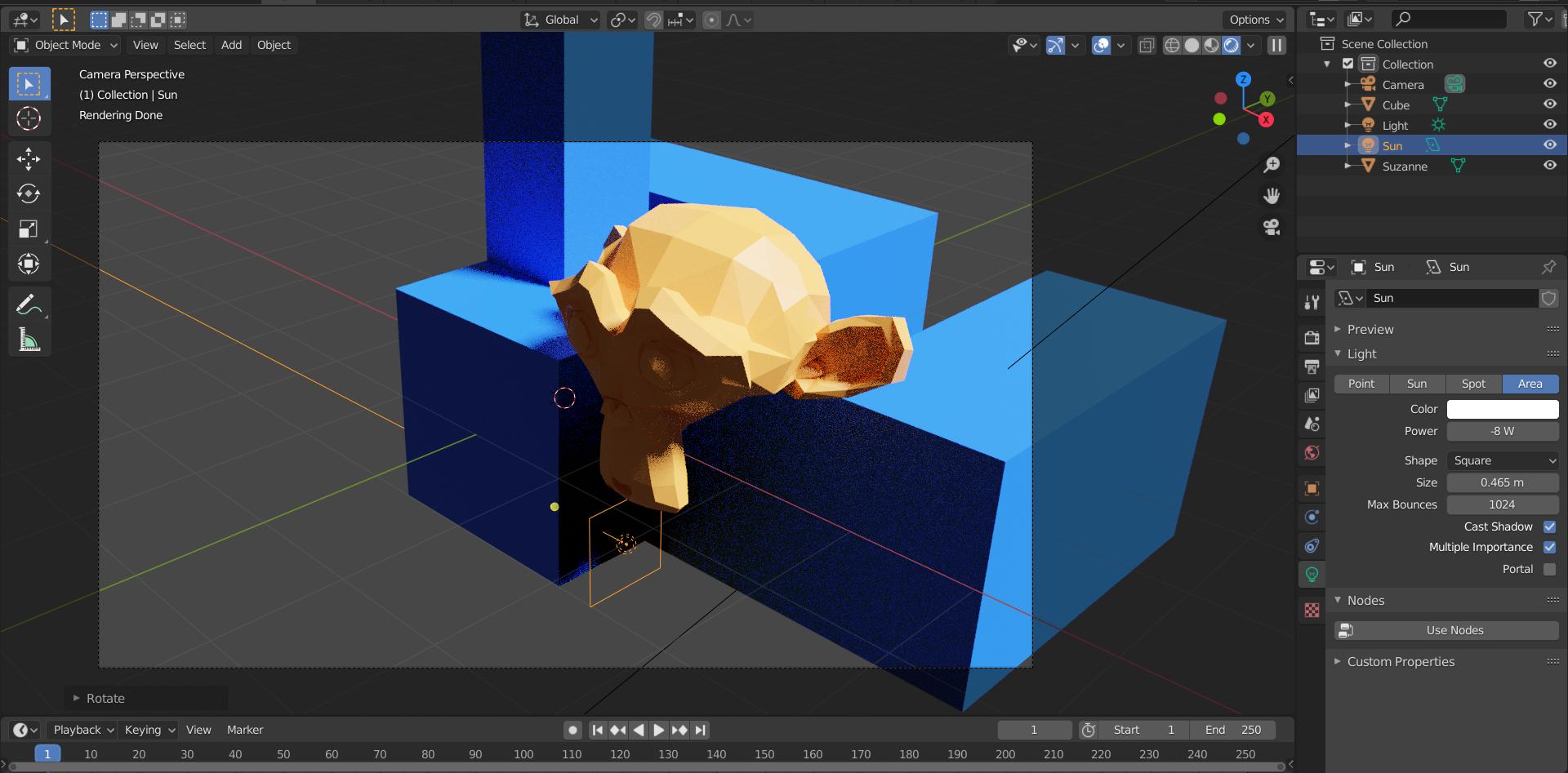Play the animation forward
Viewport: 1568px width, 773px height.
point(659,730)
